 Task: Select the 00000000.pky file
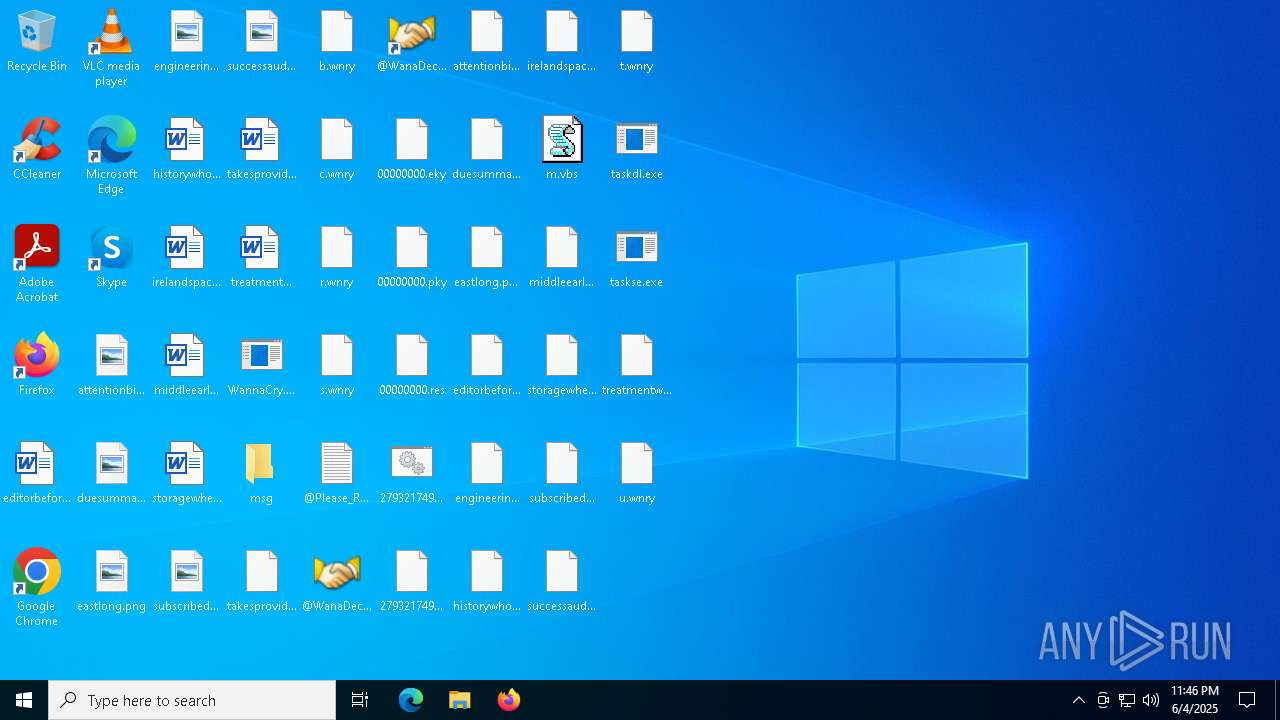[412, 258]
